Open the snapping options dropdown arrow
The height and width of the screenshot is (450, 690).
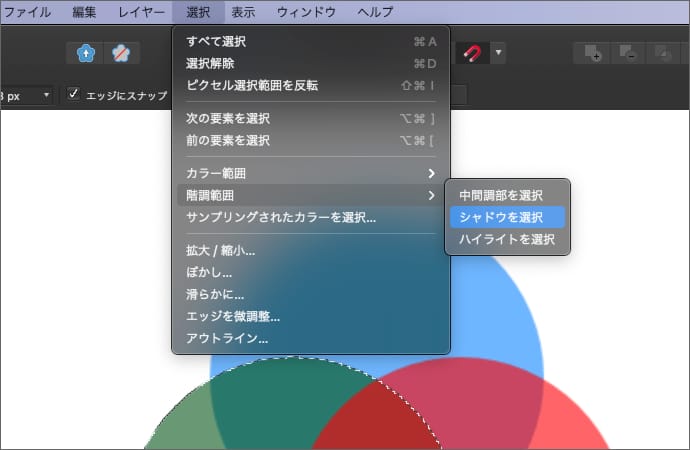click(x=498, y=53)
